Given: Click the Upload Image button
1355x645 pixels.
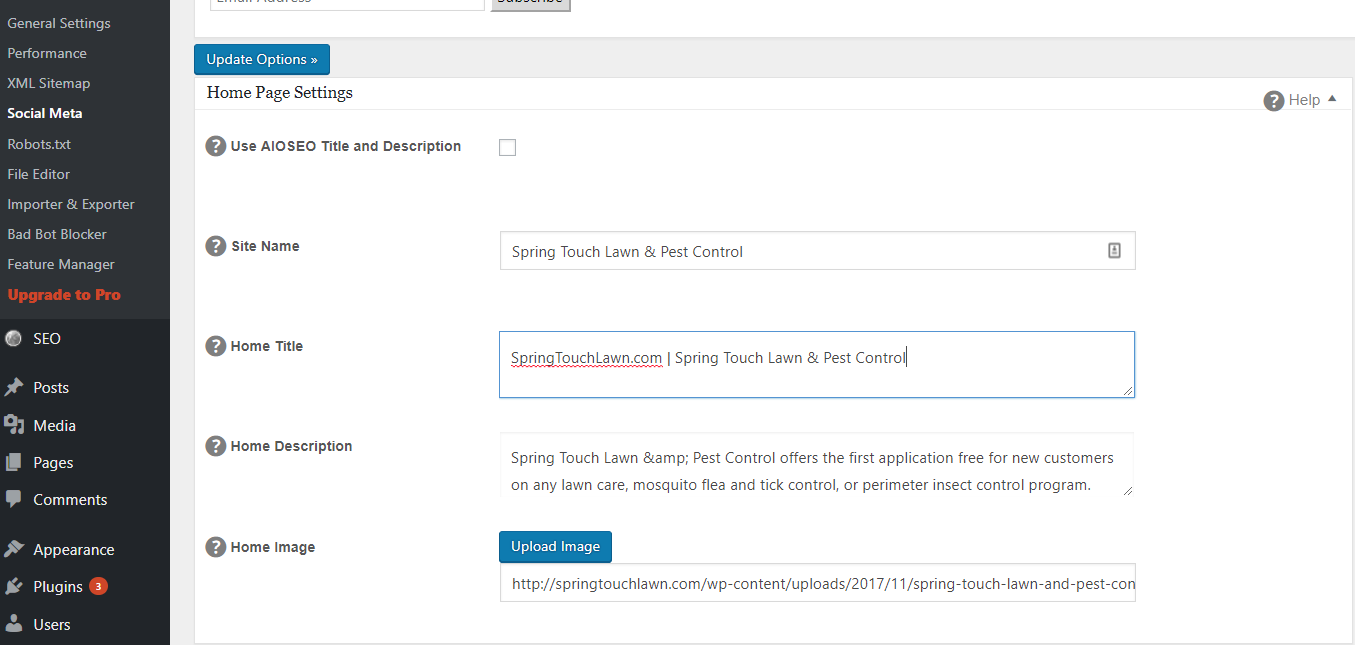Looking at the screenshot, I should point(555,547).
